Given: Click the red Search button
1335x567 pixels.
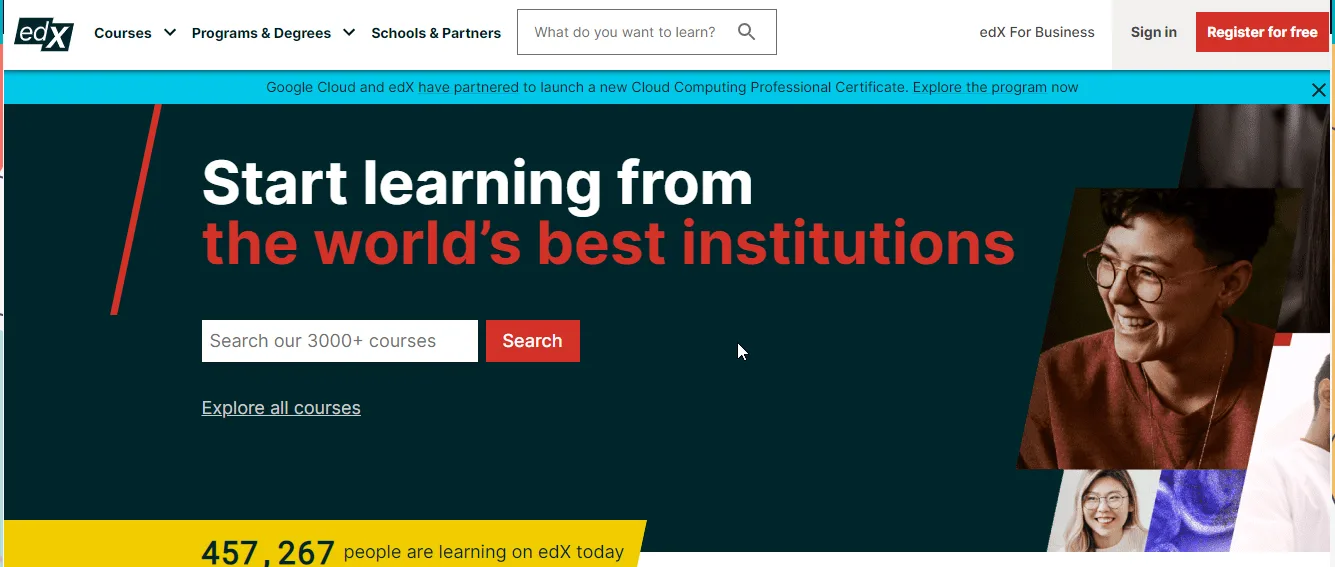Looking at the screenshot, I should [532, 341].
